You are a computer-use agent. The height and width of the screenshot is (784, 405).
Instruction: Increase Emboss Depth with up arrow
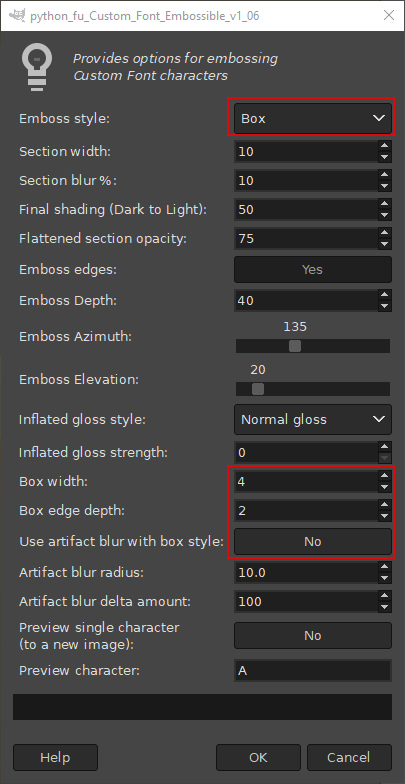[x=384, y=294]
